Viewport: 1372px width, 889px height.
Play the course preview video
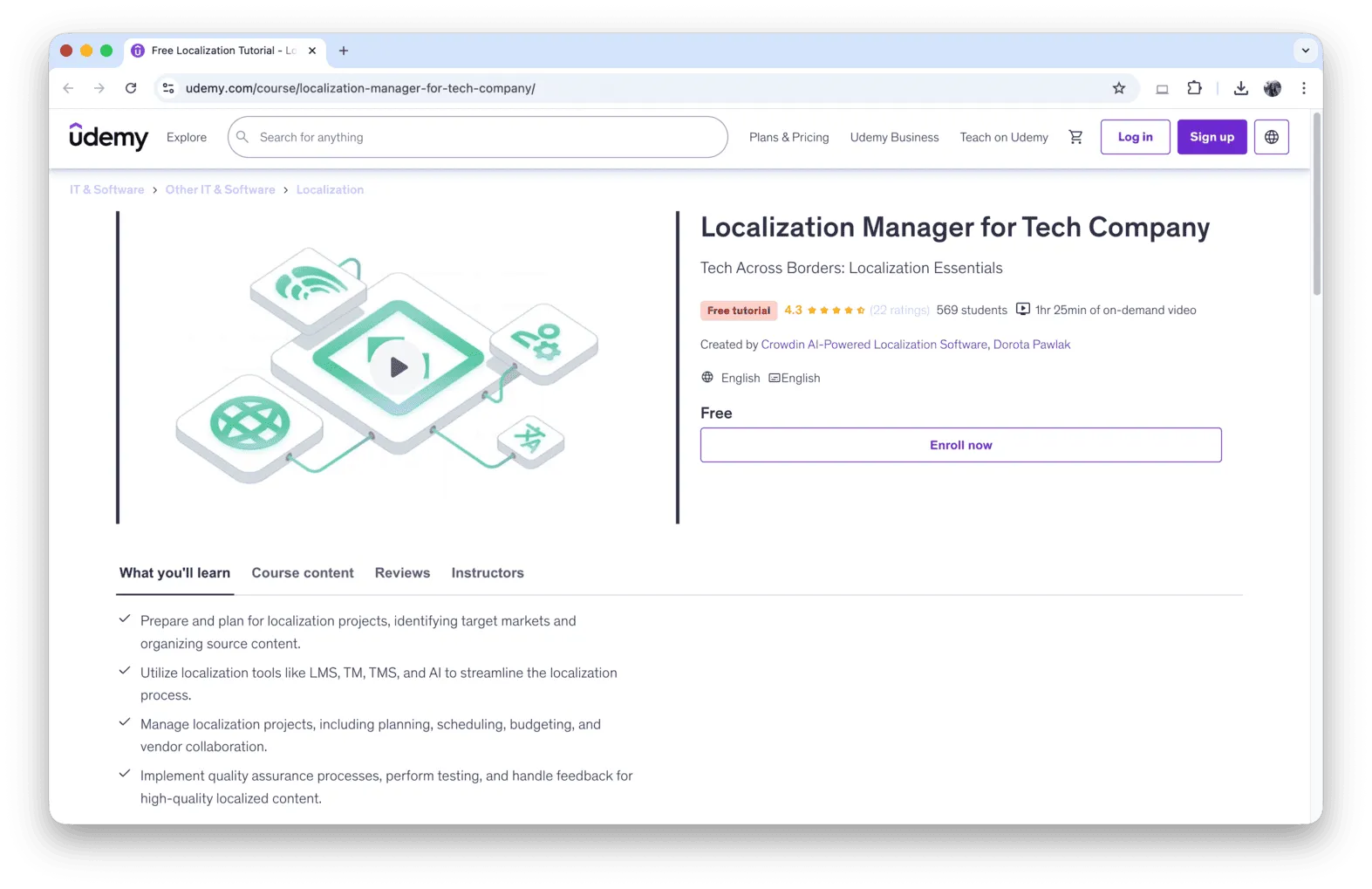click(399, 367)
